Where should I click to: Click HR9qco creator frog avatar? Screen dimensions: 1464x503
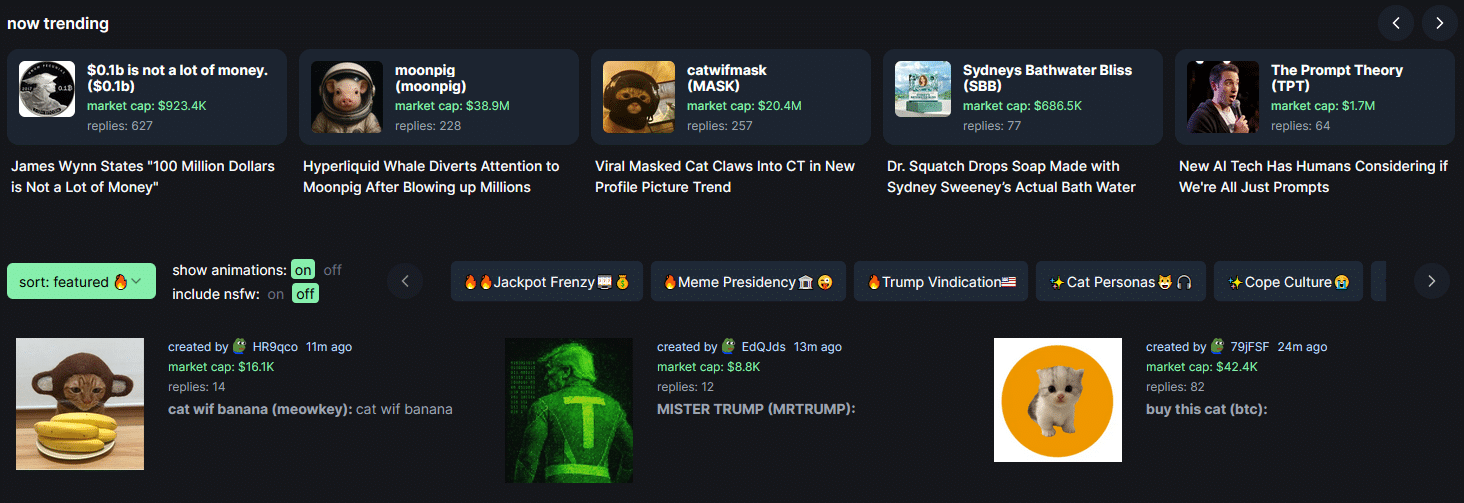coord(240,346)
